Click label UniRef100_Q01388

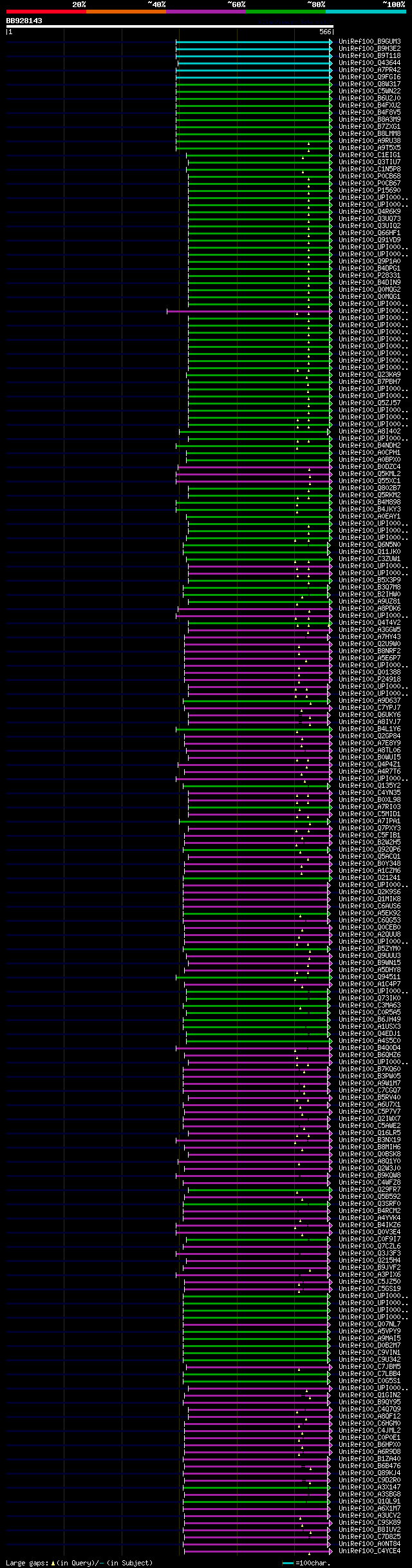click(x=370, y=673)
